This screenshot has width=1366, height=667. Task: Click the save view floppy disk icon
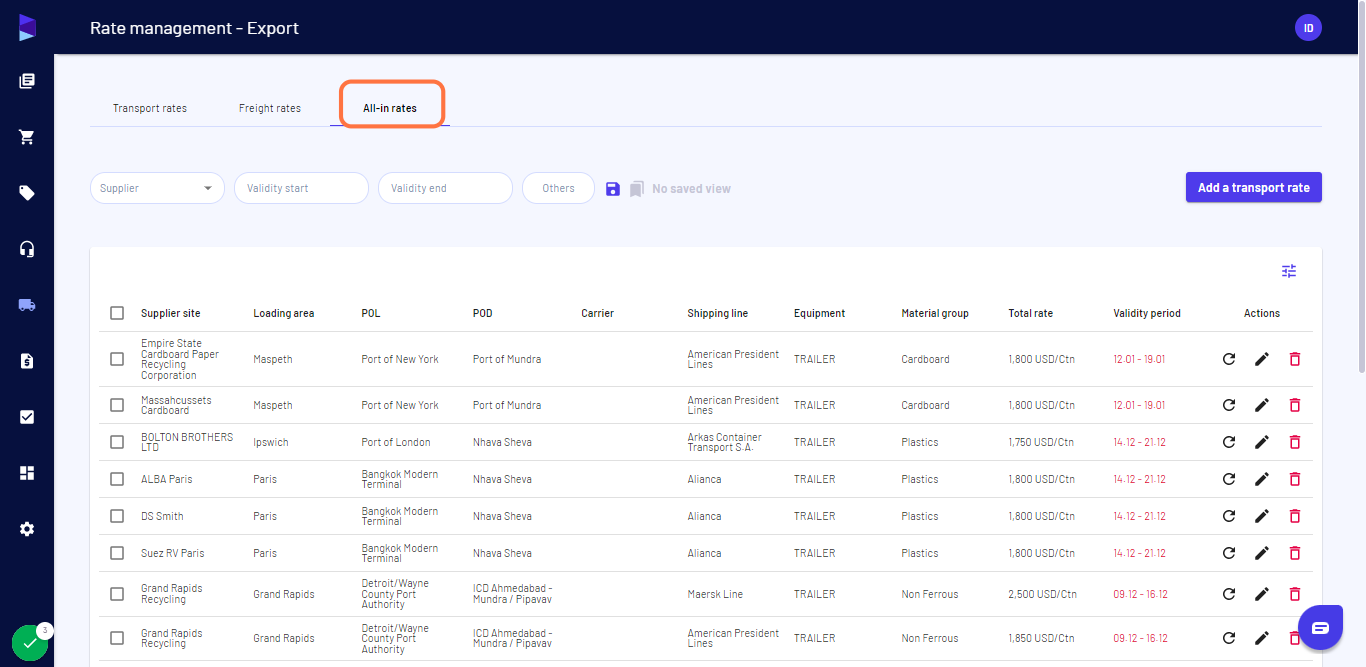point(613,188)
